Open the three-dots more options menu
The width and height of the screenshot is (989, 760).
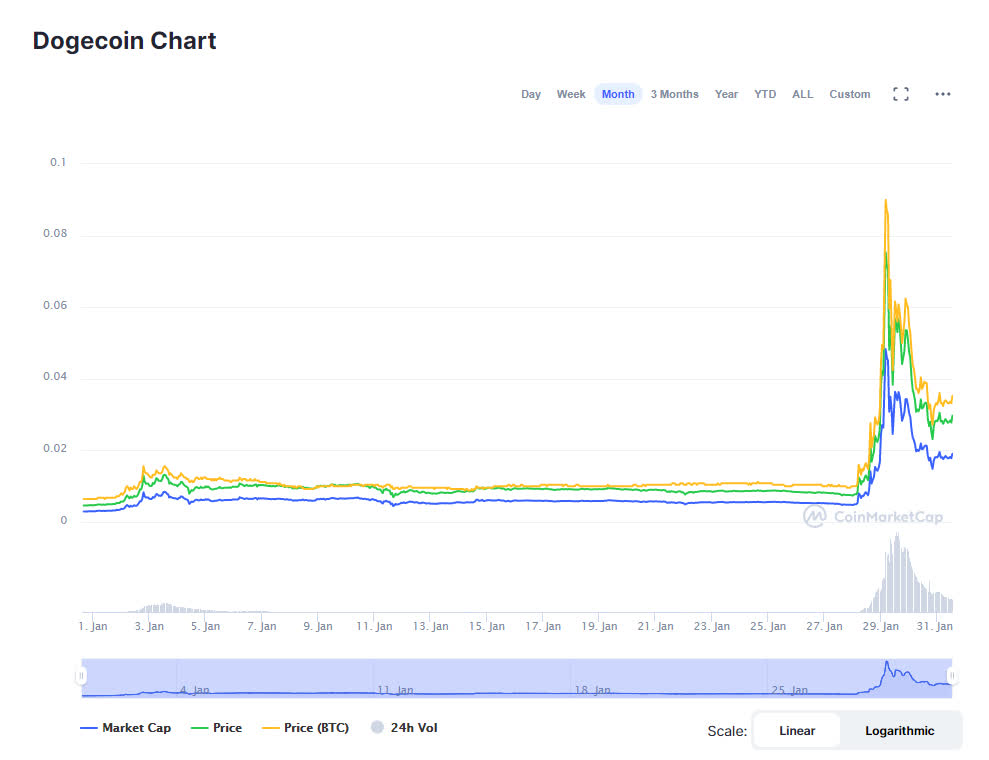click(x=942, y=94)
